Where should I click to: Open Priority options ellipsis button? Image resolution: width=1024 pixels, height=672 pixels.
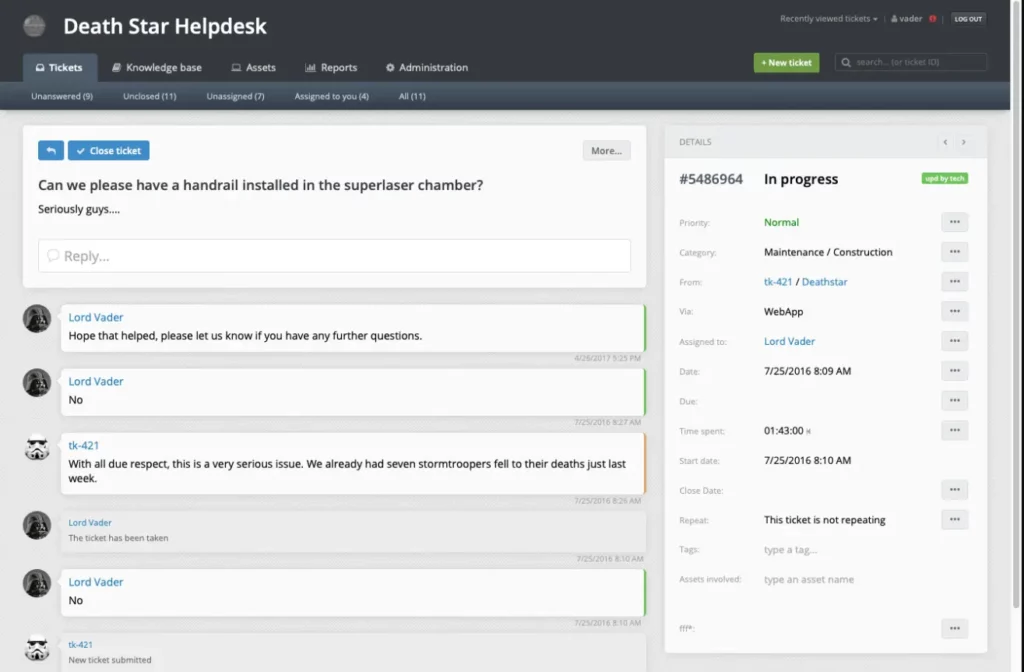coord(955,222)
